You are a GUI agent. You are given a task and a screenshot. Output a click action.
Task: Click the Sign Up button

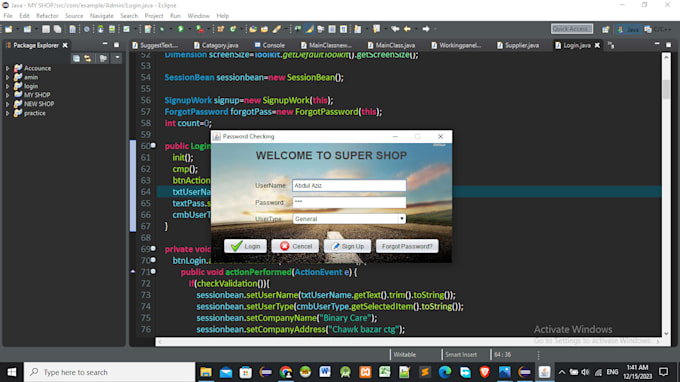click(347, 246)
